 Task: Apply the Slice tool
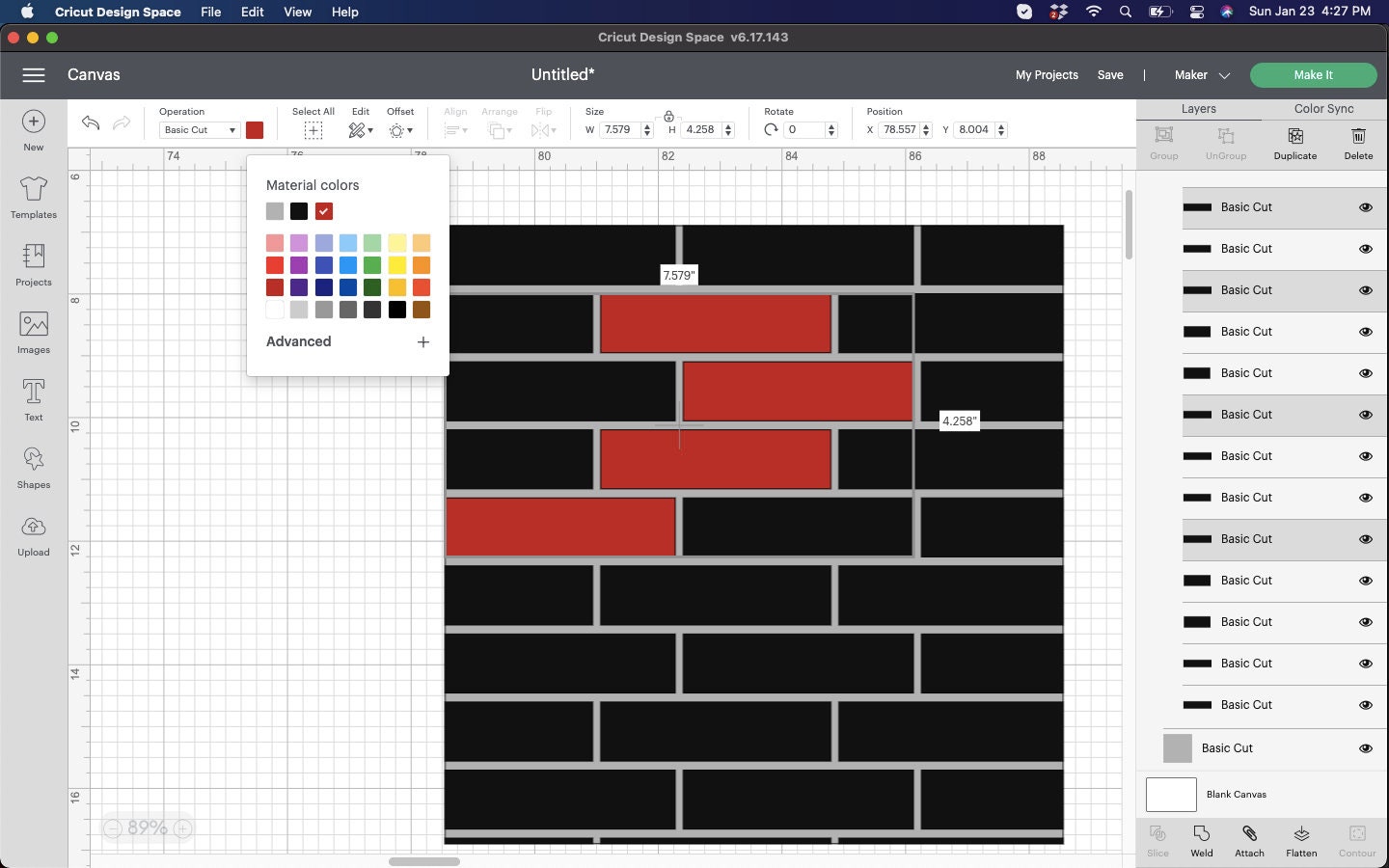[1157, 840]
